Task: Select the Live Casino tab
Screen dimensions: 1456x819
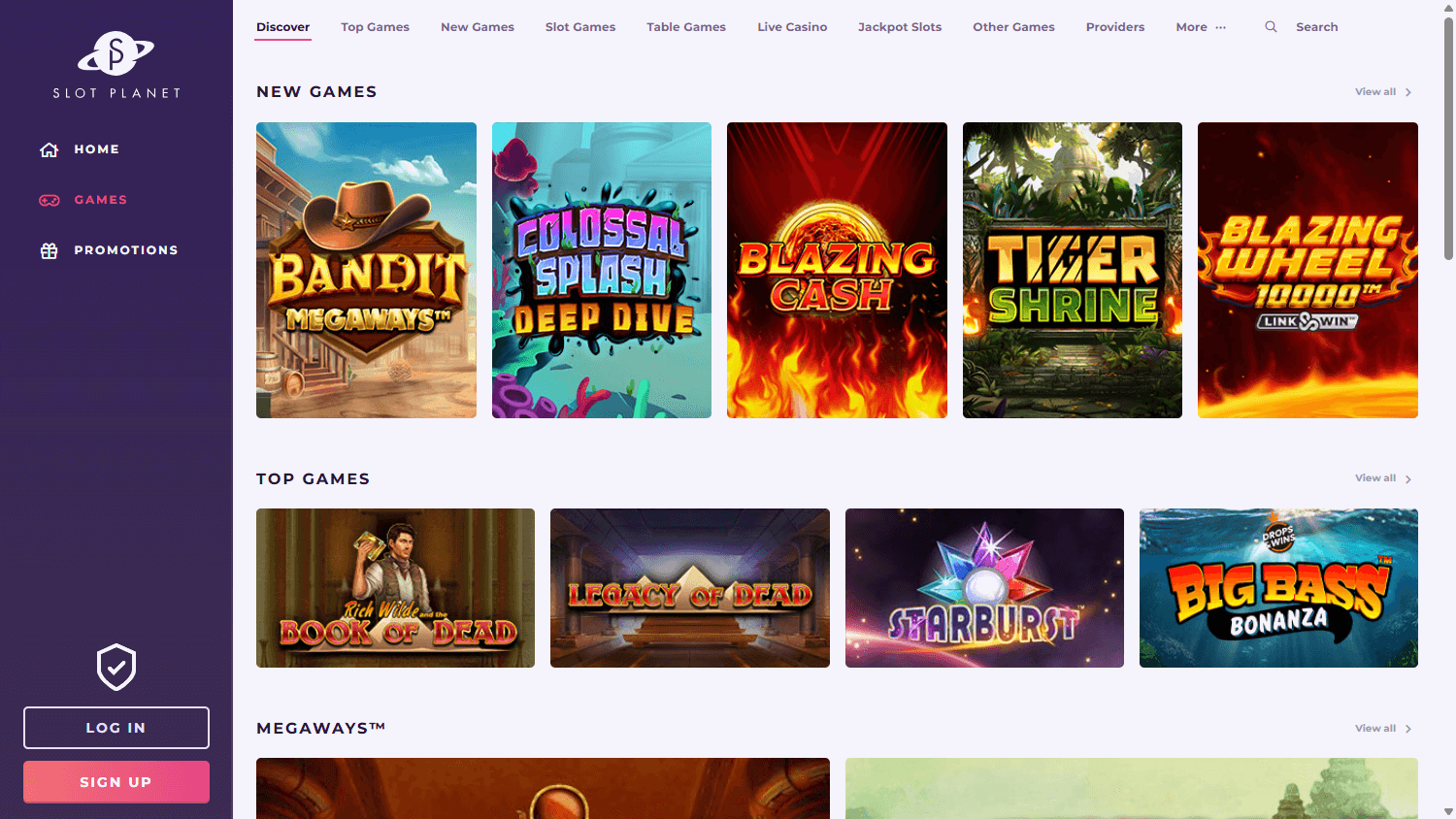Action: tap(791, 26)
